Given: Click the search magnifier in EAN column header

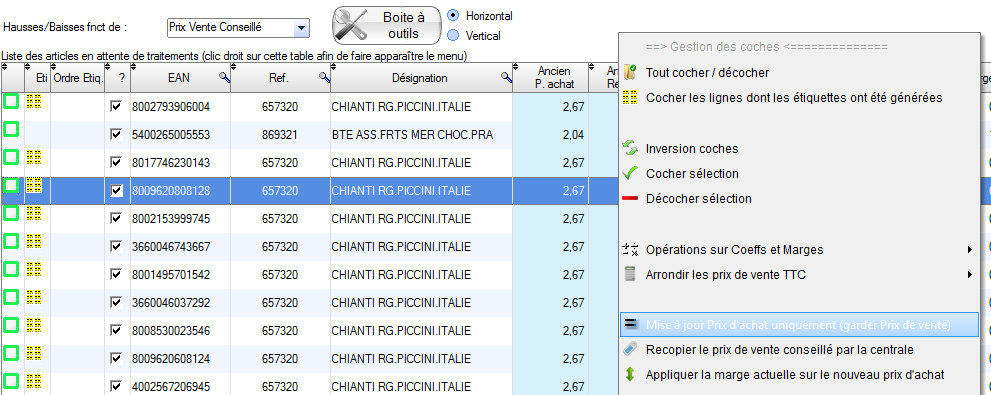Looking at the screenshot, I should point(224,78).
